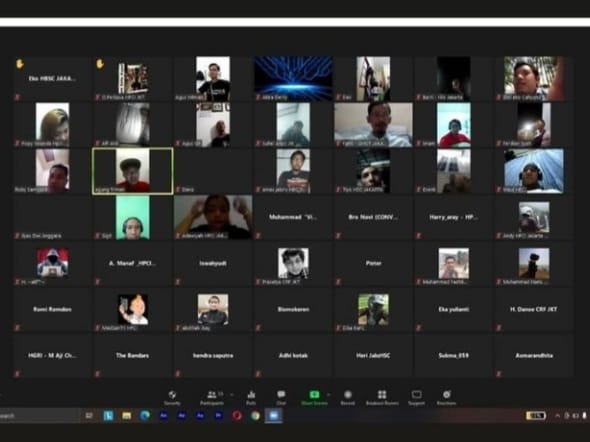The image size is (590, 442).
Task: Open the Participants panel
Action: click(212, 397)
